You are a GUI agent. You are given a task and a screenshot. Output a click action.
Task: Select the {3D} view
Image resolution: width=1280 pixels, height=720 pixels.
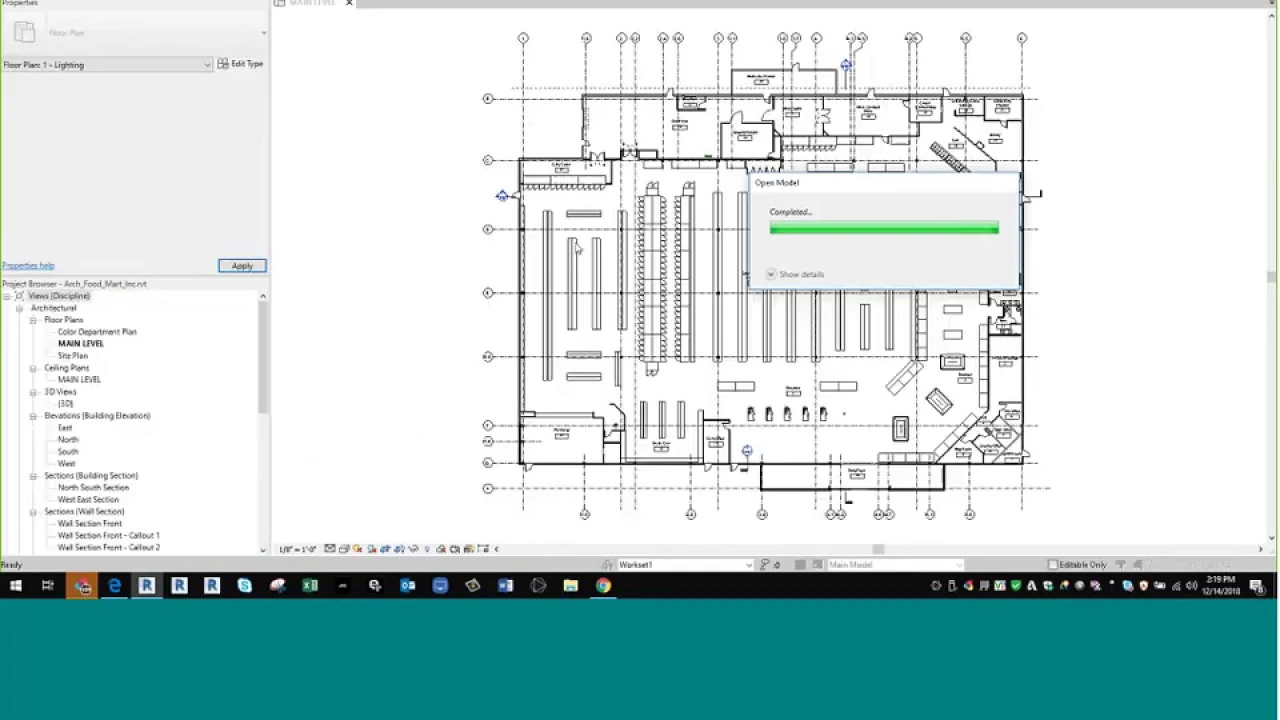click(x=65, y=404)
